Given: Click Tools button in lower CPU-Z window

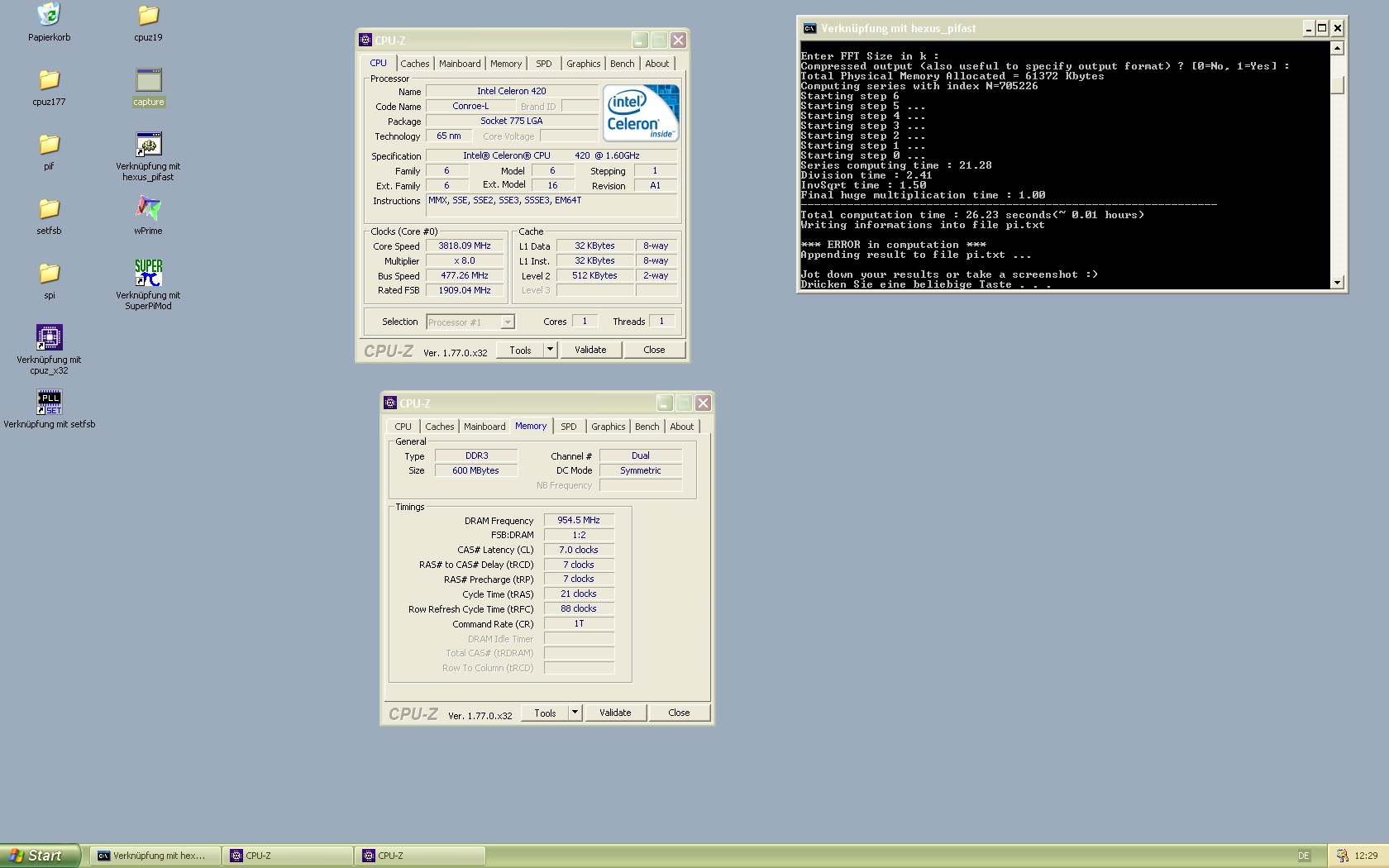Looking at the screenshot, I should coord(545,713).
